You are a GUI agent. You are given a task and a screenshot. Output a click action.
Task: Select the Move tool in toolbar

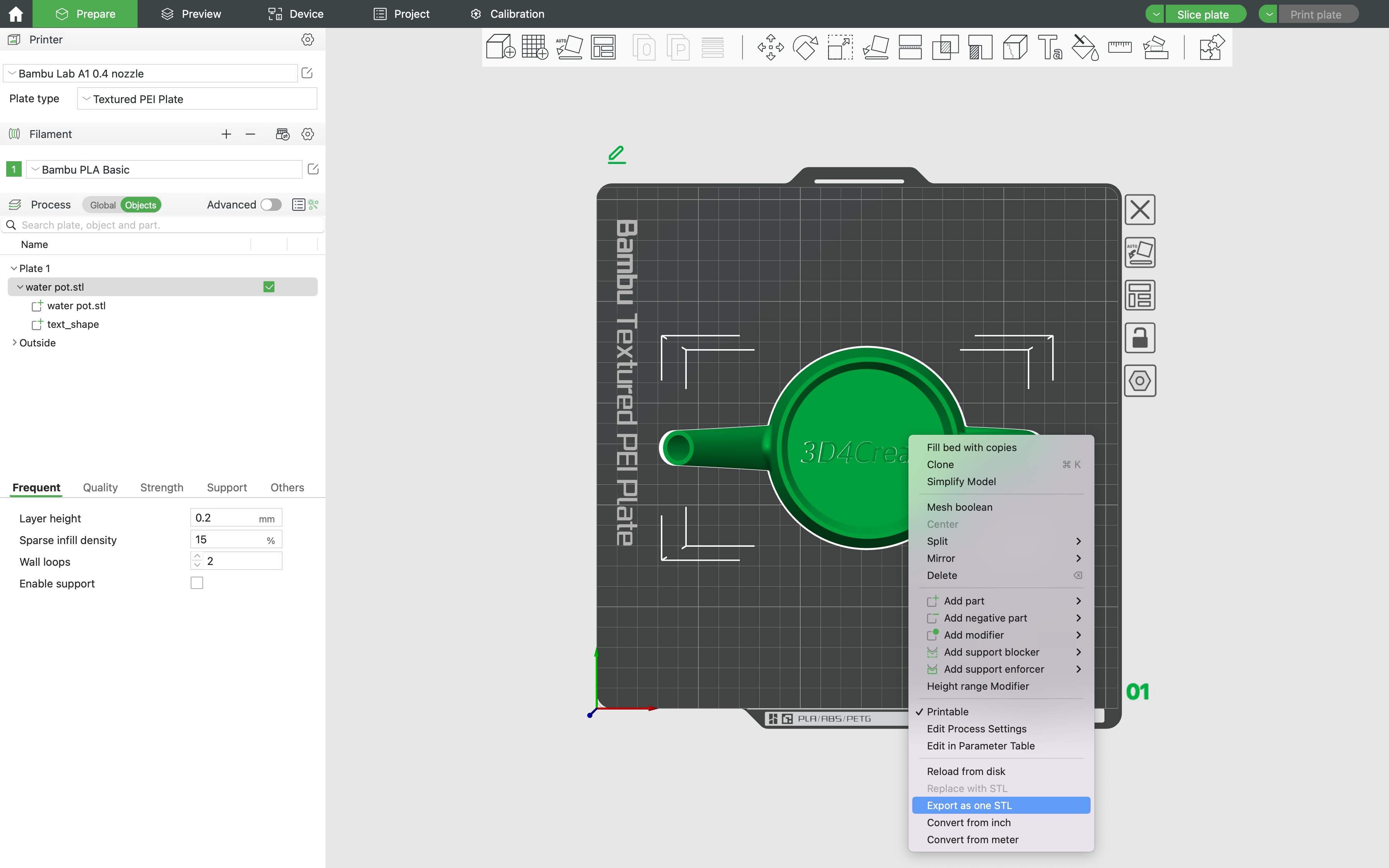point(770,47)
